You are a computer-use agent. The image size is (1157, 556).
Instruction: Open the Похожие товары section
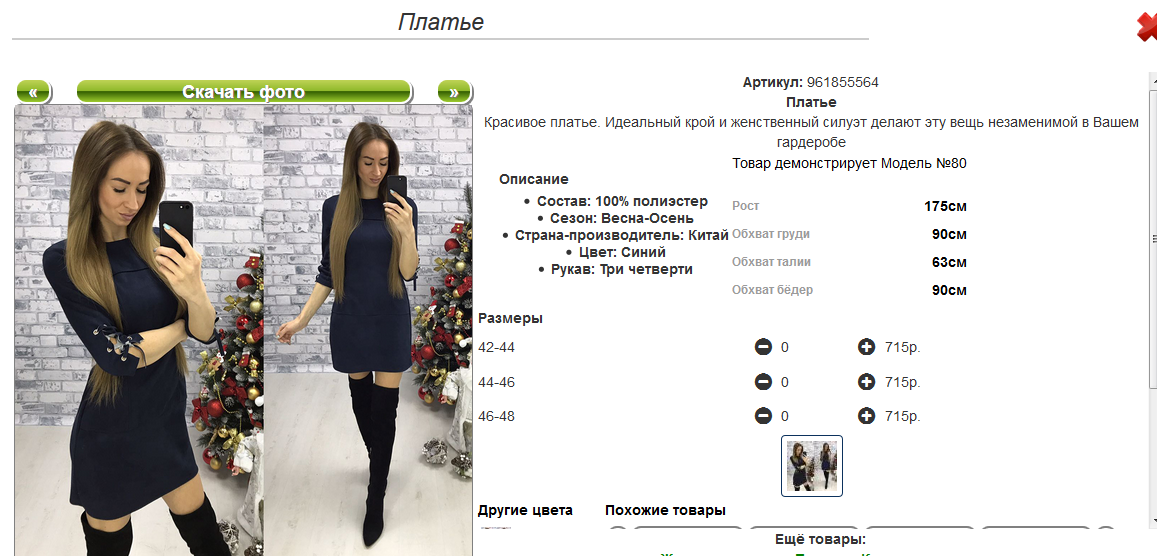click(x=666, y=510)
